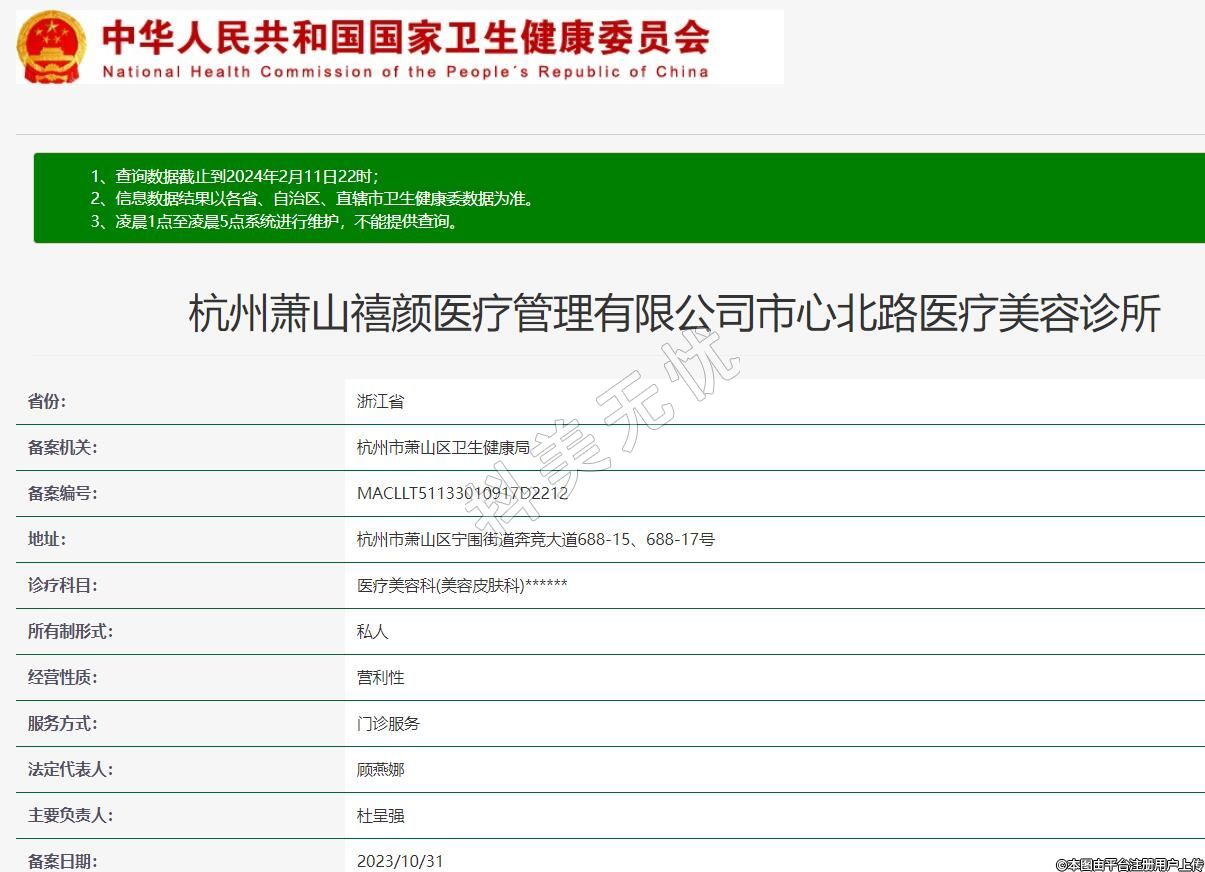Click the 门诊服务 service mode value
Image resolution: width=1205 pixels, height=872 pixels.
388,724
